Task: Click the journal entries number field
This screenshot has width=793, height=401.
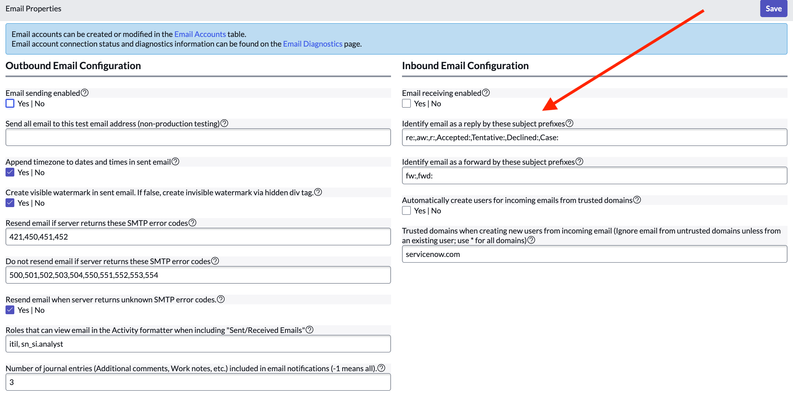Action: click(x=198, y=382)
